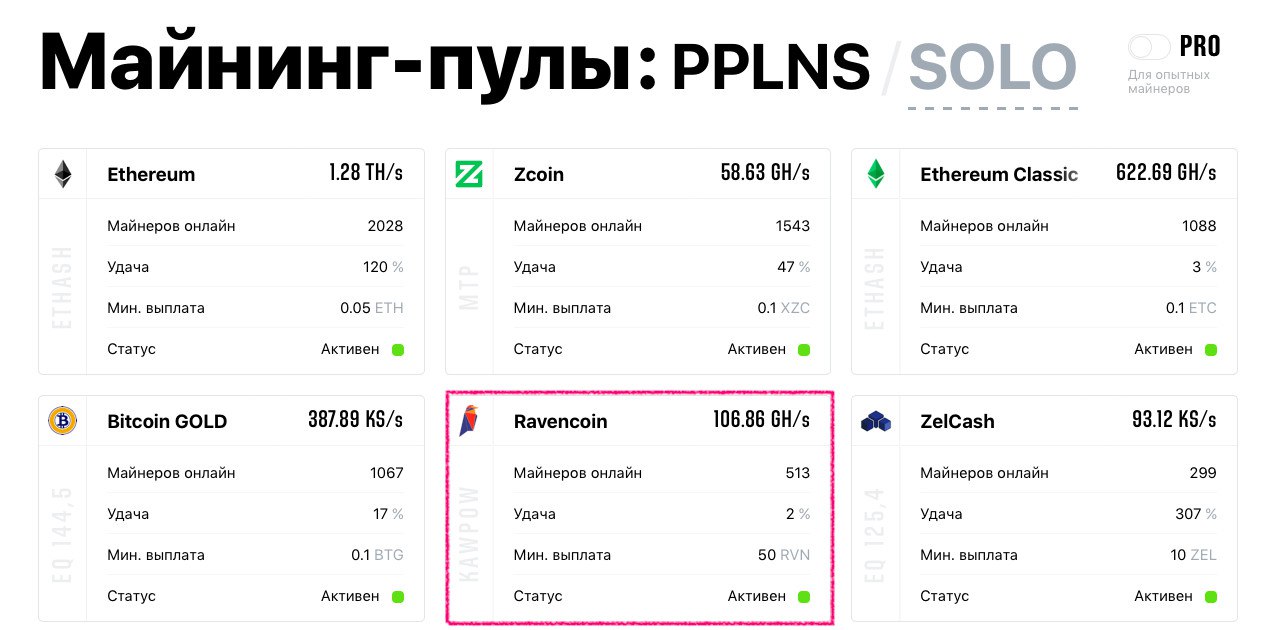Click the green status dot in the Ravencoin card
Image resolution: width=1268 pixels, height=630 pixels.
click(x=804, y=597)
